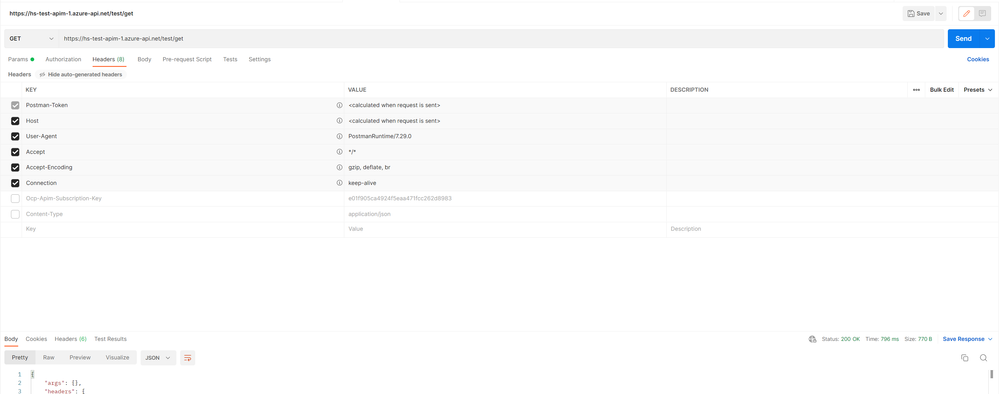This screenshot has width=999, height=394.
Task: Select the Pretty view
Action: (x=20, y=358)
